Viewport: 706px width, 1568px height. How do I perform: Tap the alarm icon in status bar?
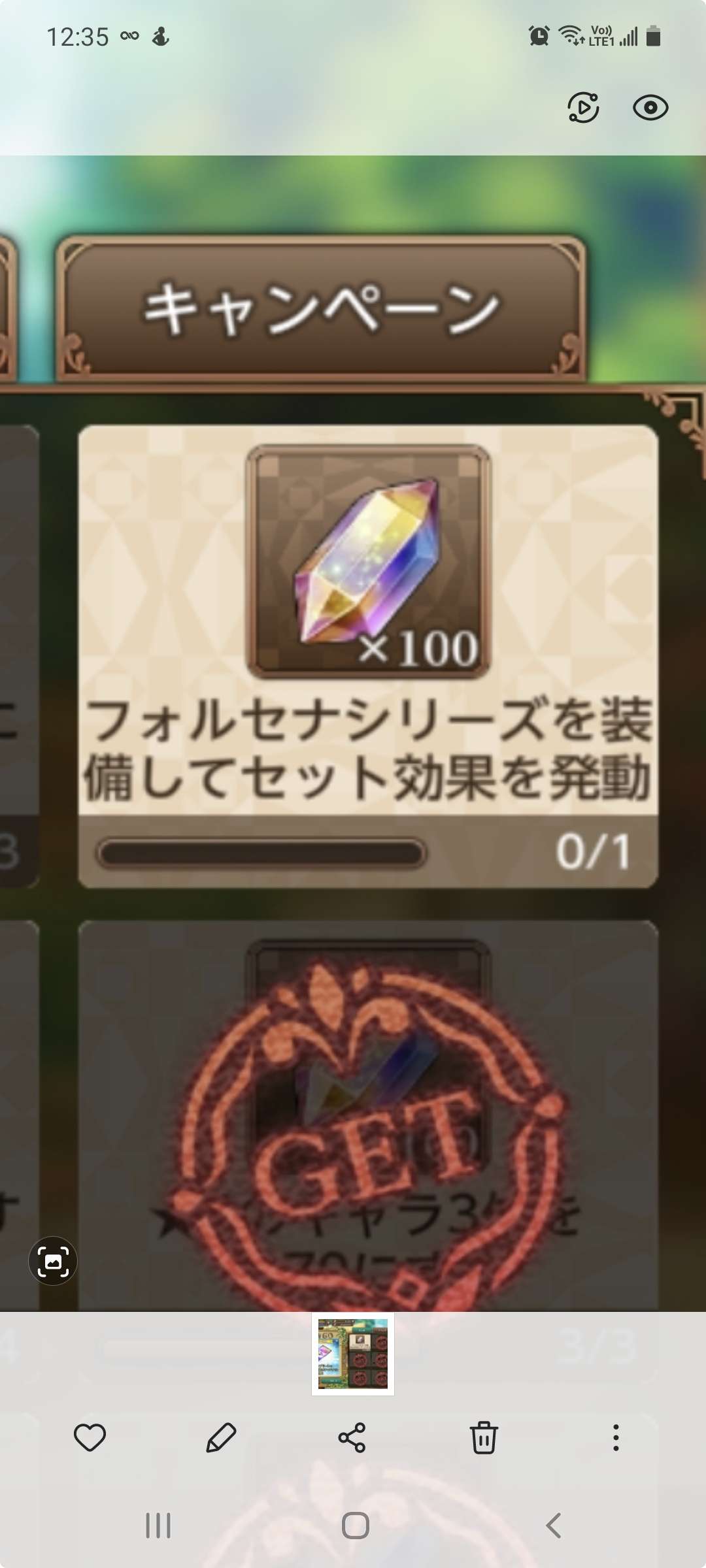tap(539, 36)
